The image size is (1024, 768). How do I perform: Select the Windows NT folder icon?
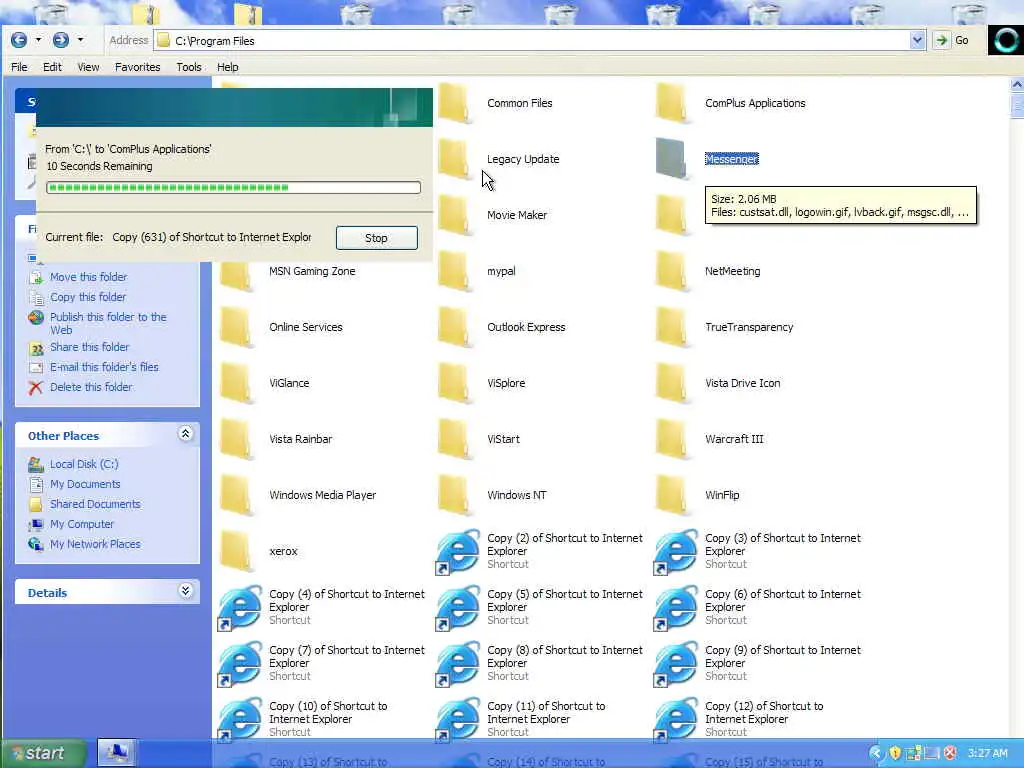click(x=455, y=495)
